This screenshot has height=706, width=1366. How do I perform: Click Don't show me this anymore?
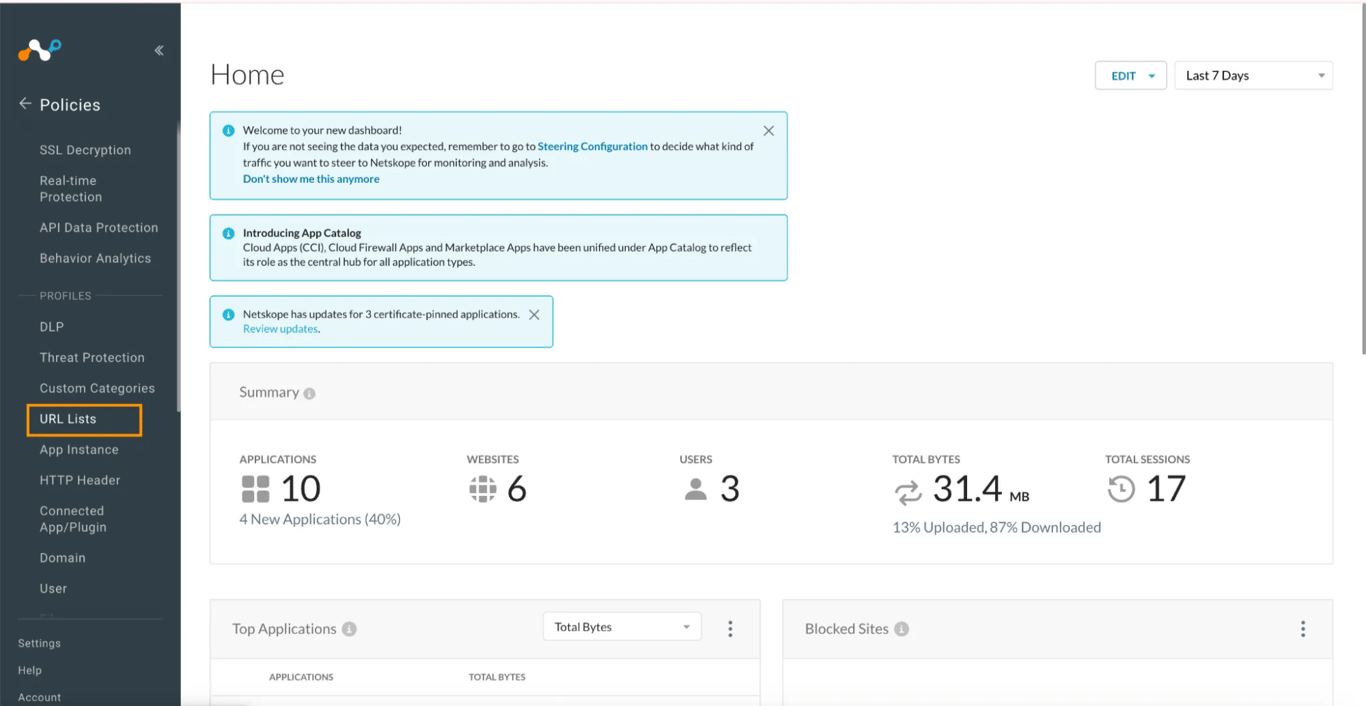311,179
